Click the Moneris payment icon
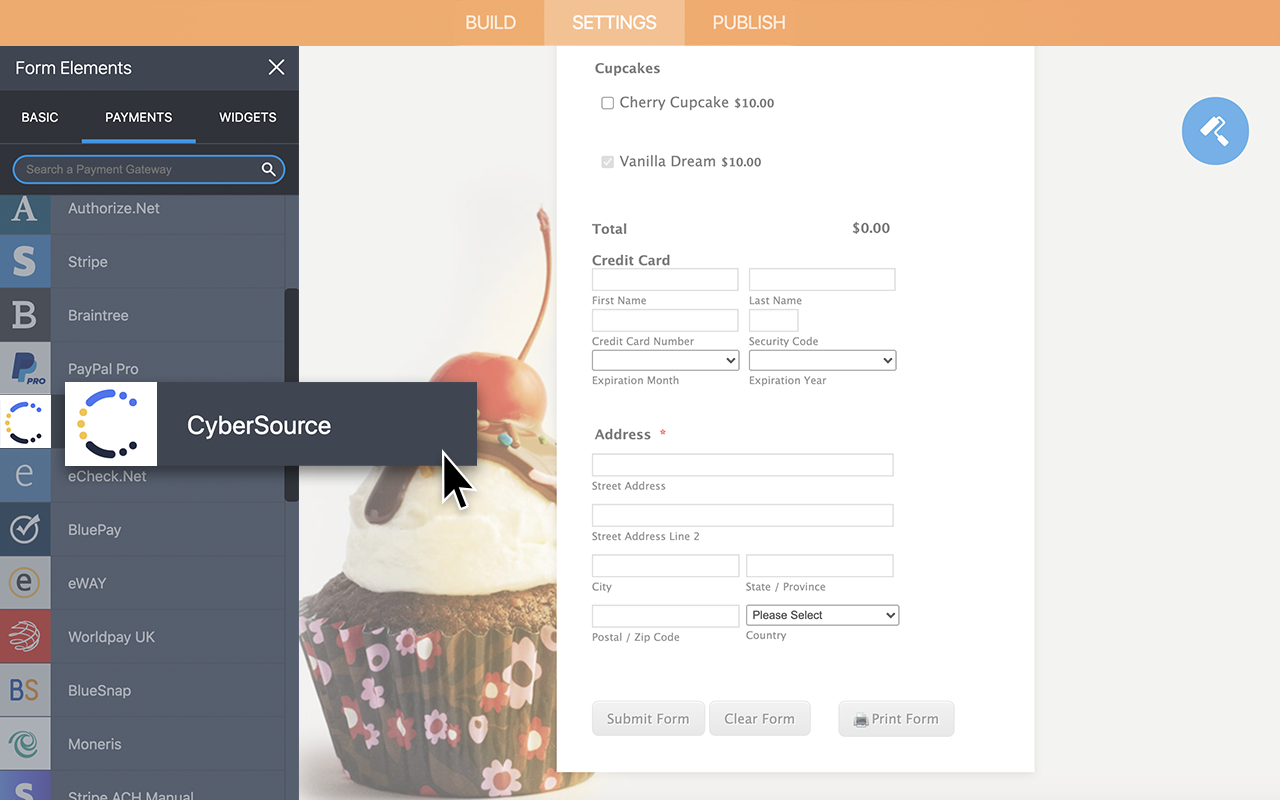Screen dimensions: 1280x800 [25, 743]
